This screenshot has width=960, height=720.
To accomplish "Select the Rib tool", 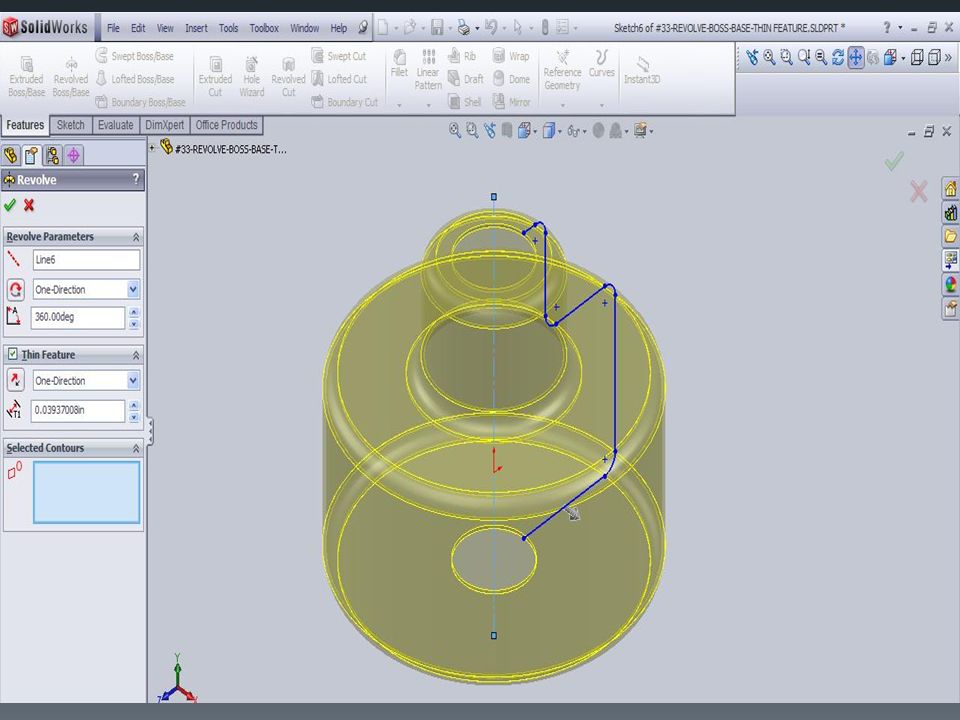I will point(462,56).
